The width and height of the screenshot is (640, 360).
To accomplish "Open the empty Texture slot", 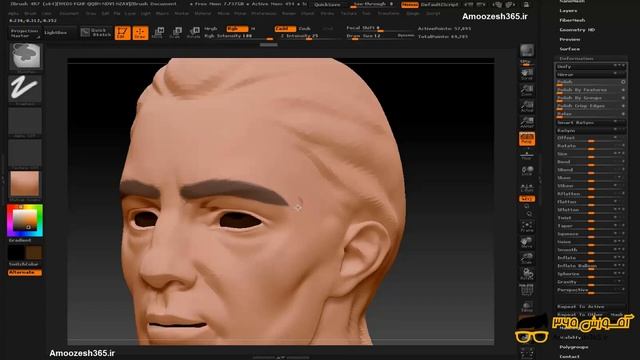I will (25, 153).
